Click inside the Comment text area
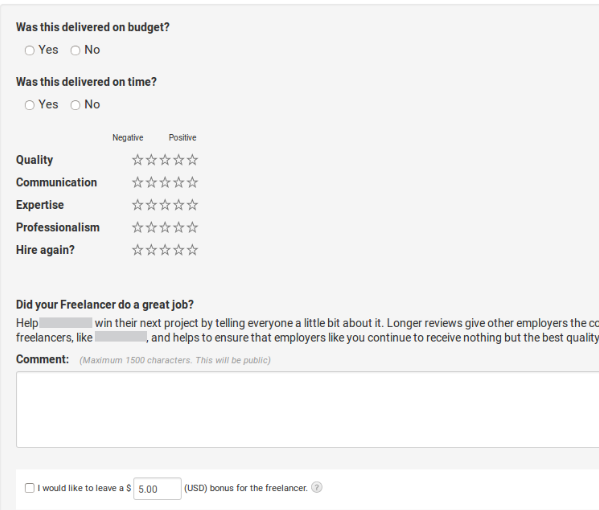599x510 pixels. (x=308, y=409)
